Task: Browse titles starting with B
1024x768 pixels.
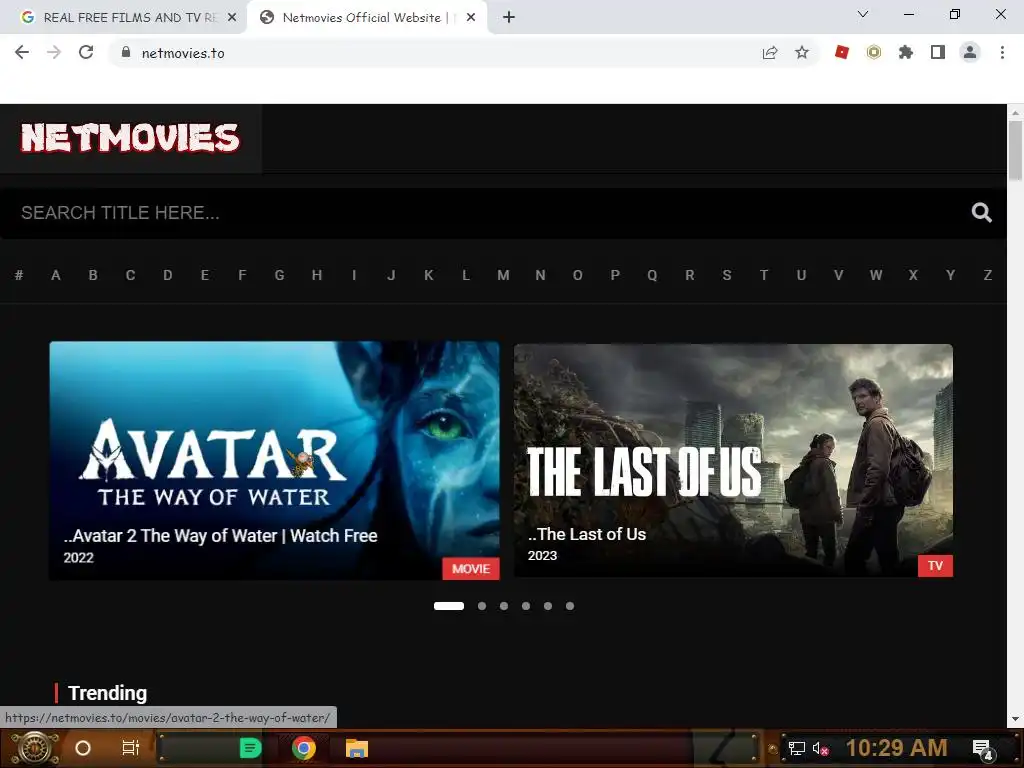Action: pyautogui.click(x=93, y=275)
